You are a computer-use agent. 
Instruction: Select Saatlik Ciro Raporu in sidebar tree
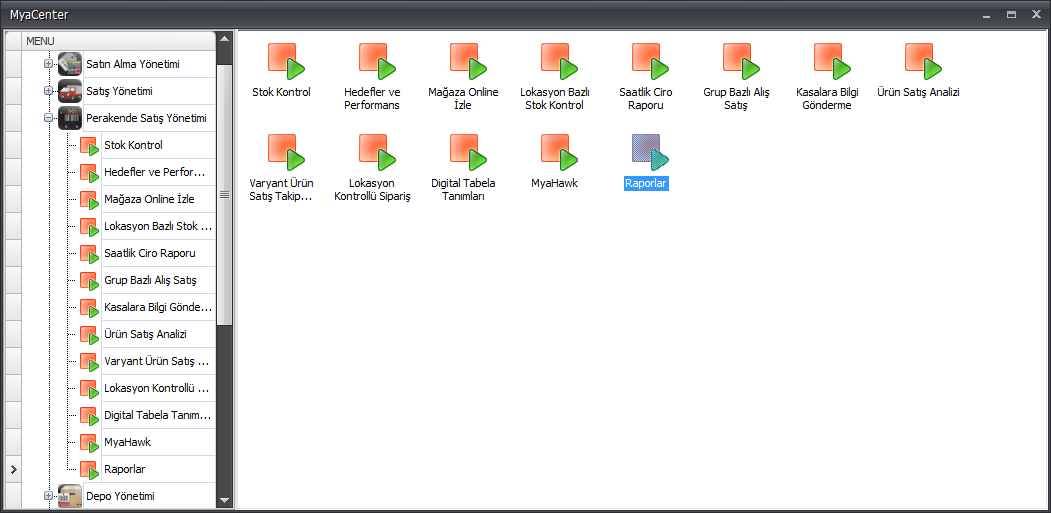[x=149, y=253]
